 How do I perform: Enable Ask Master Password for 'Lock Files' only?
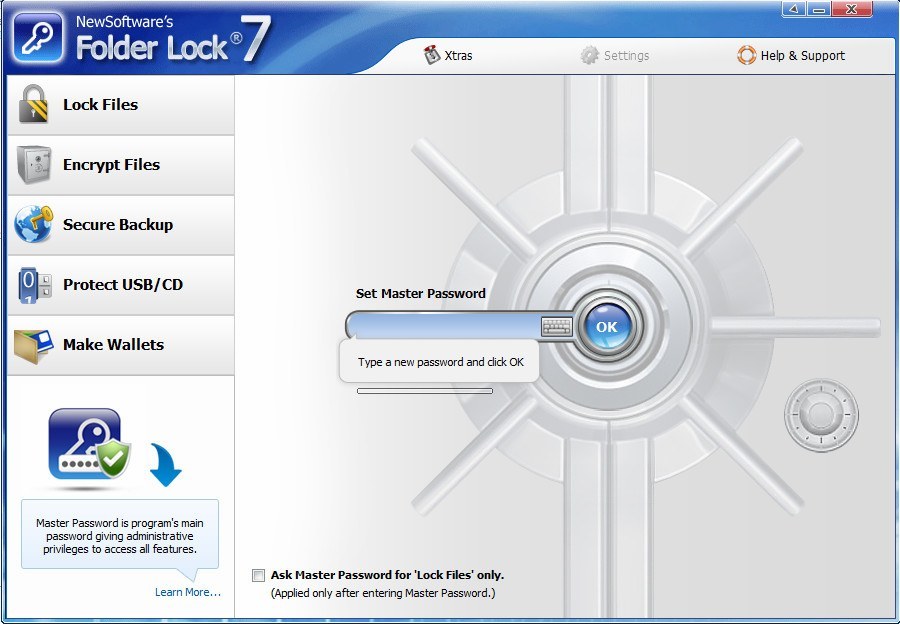(x=257, y=574)
